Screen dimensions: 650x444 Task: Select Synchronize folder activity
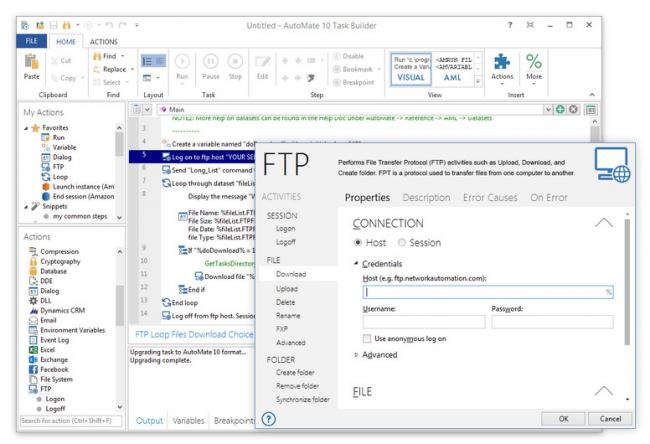(x=303, y=399)
